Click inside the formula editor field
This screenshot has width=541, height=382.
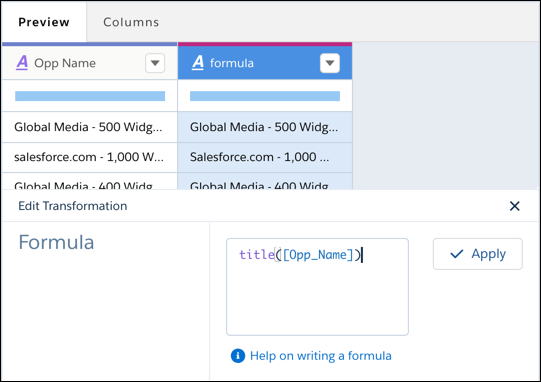(x=317, y=287)
